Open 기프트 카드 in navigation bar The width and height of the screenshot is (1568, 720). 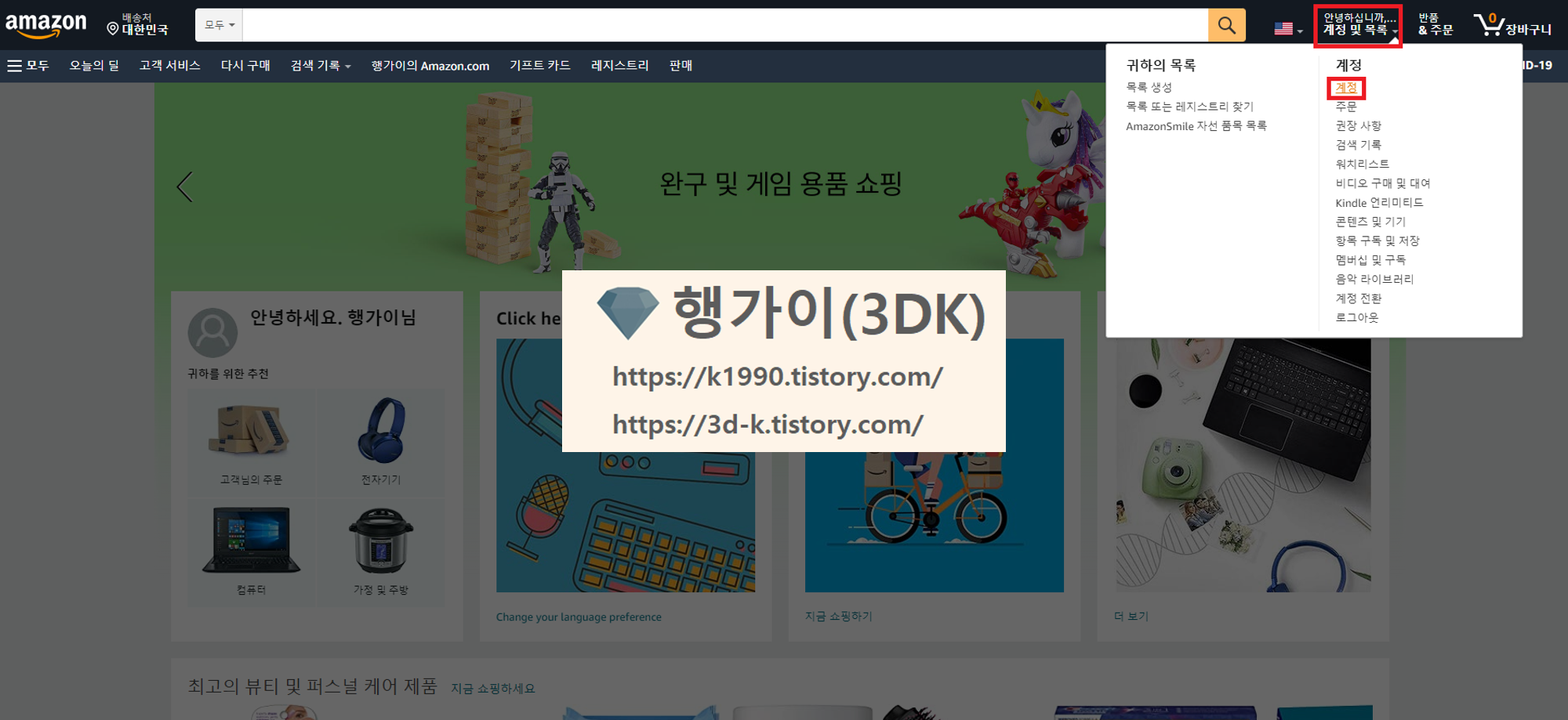click(540, 66)
